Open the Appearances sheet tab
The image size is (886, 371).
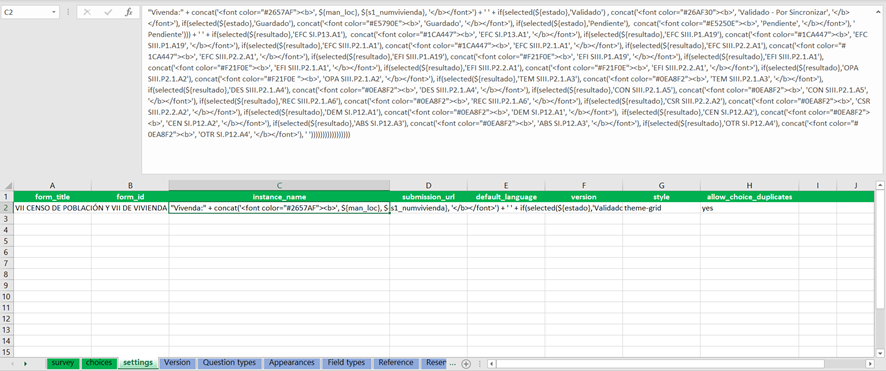292,363
